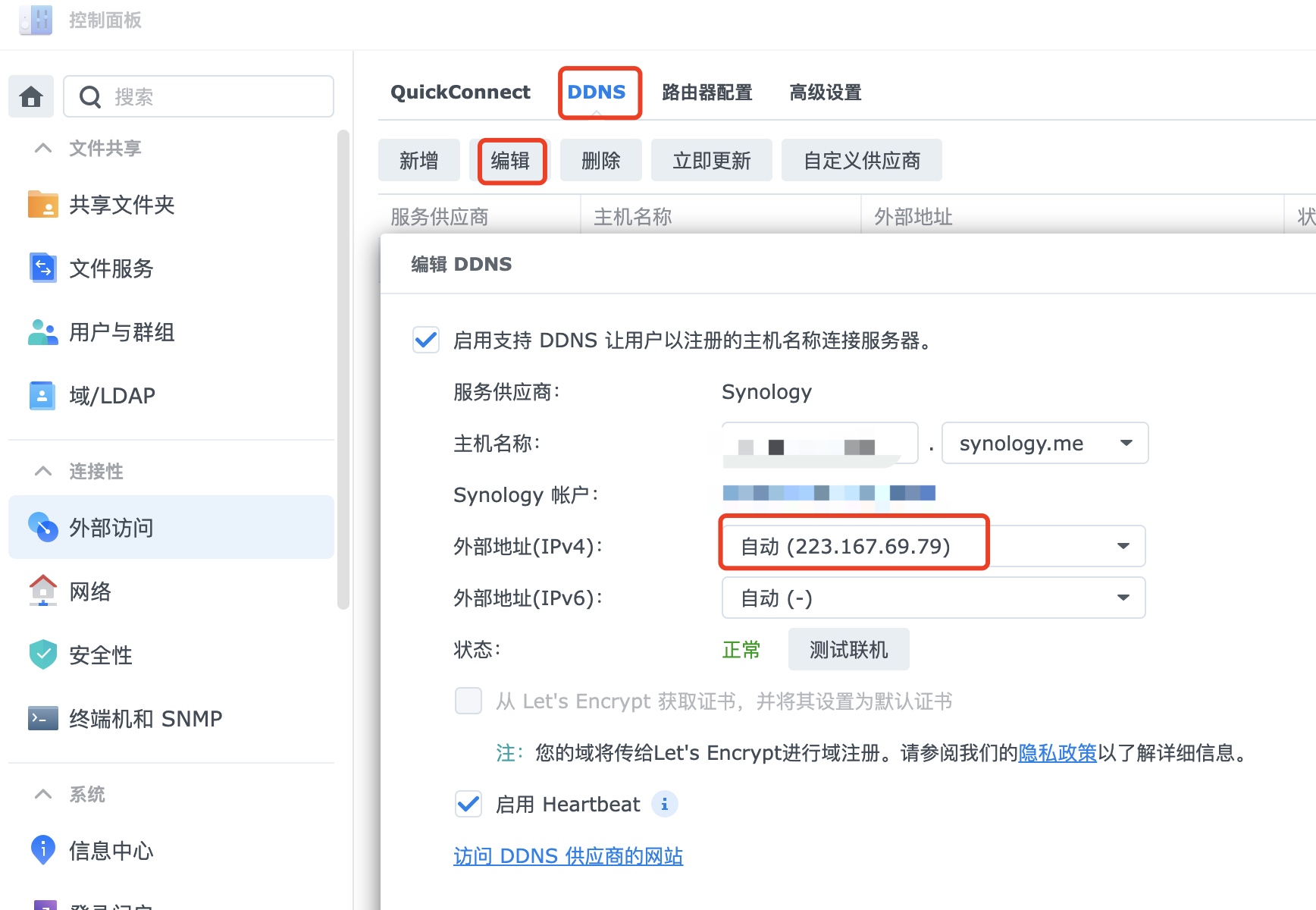Click the 主机名称 hostname input field
Viewport: 1316px width, 910px height.
(x=820, y=443)
